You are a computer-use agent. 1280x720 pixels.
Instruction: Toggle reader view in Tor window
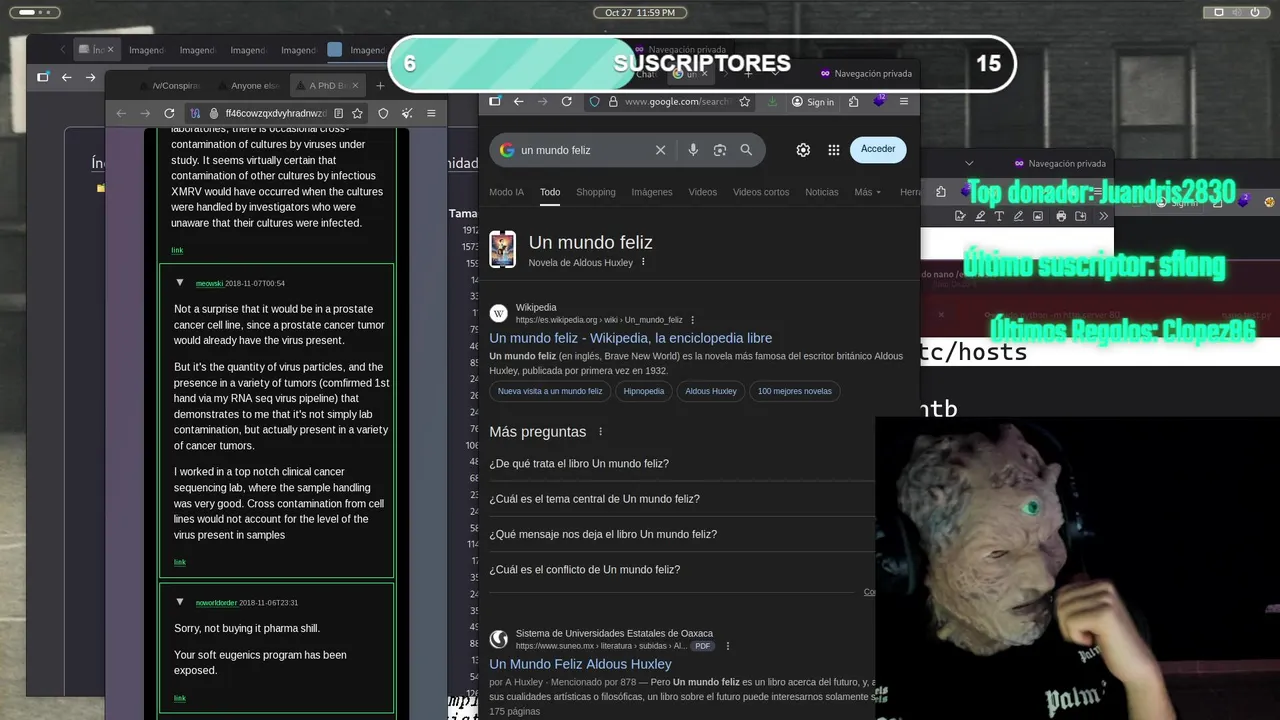[339, 113]
